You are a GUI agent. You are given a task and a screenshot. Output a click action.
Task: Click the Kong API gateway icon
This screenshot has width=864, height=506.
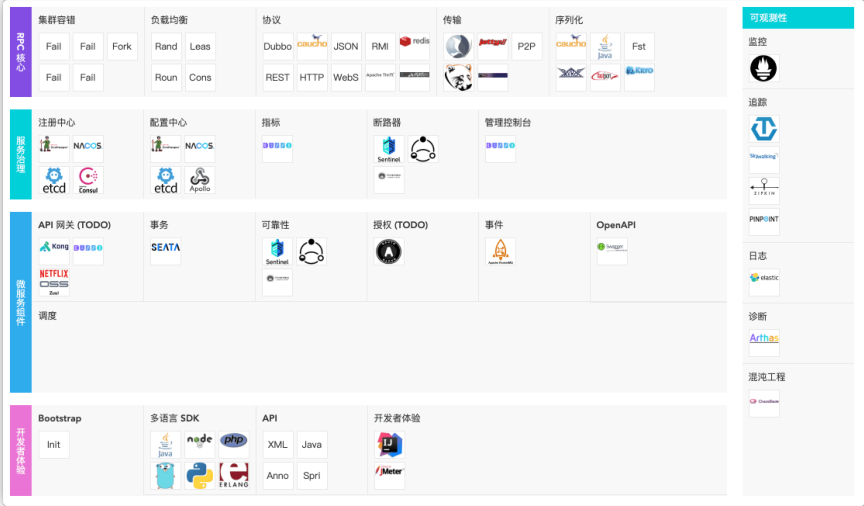click(54, 247)
